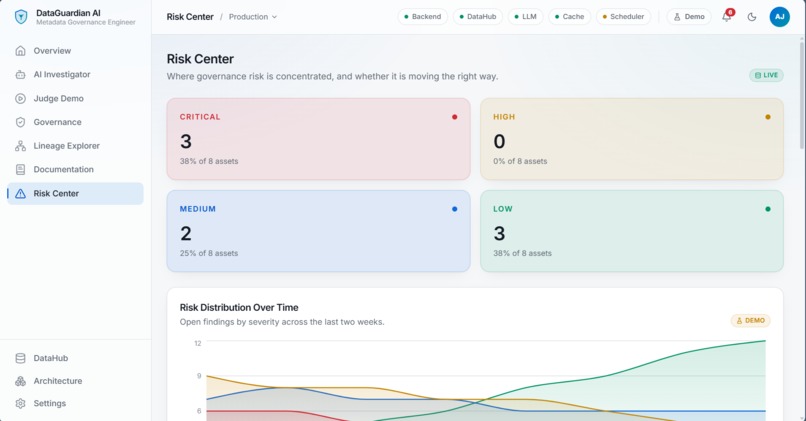Click the Documentation book icon
Image resolution: width=806 pixels, height=421 pixels.
click(x=21, y=170)
